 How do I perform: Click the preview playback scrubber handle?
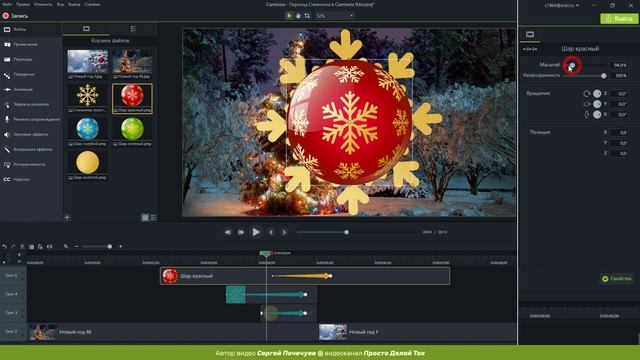tap(346, 232)
